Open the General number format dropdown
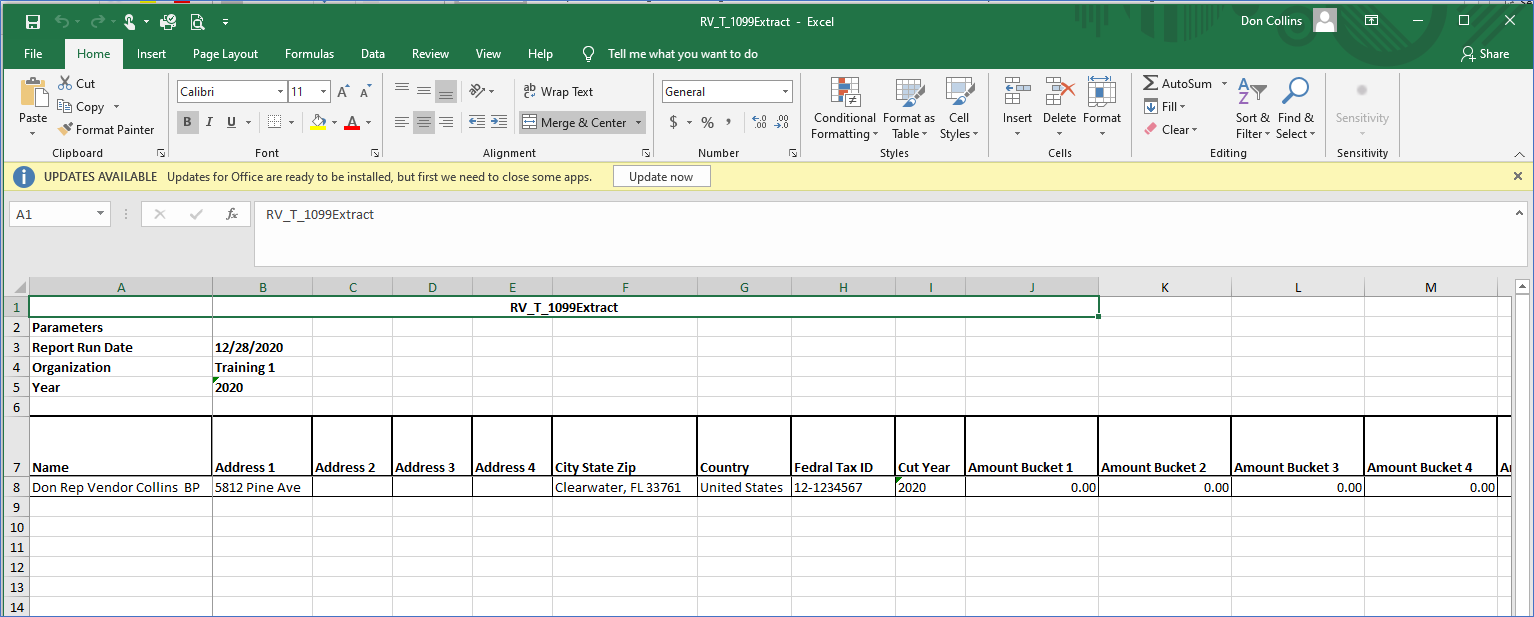The width and height of the screenshot is (1534, 617). (x=785, y=92)
